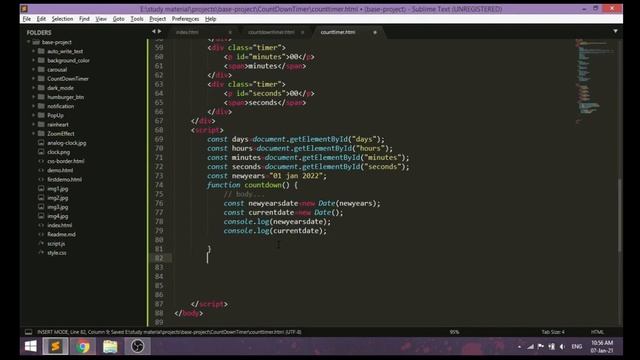Open the Help menu
Screen dimensions: 640x360
pos(211,19)
